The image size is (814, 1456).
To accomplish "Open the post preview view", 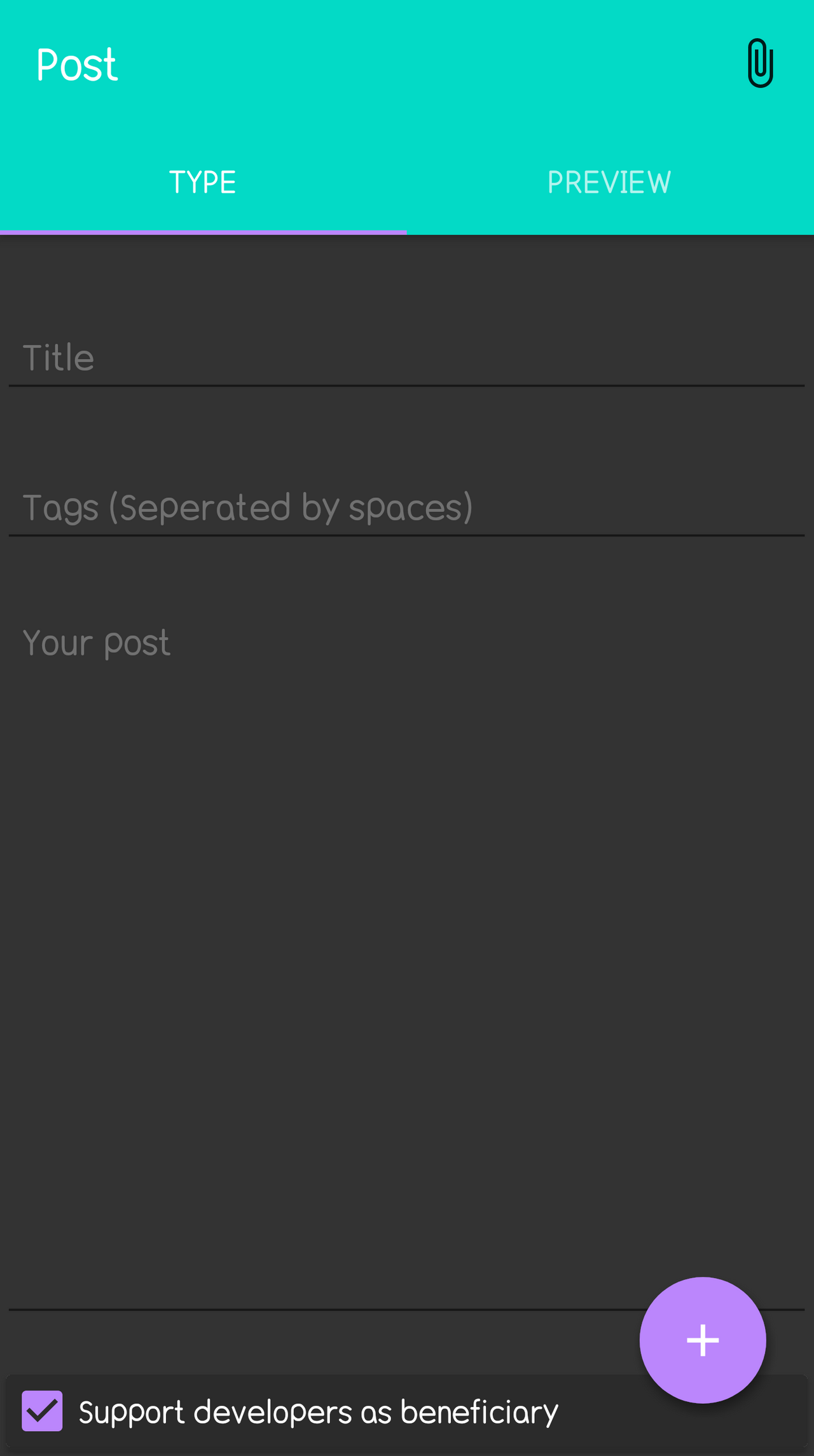I will coord(609,182).
